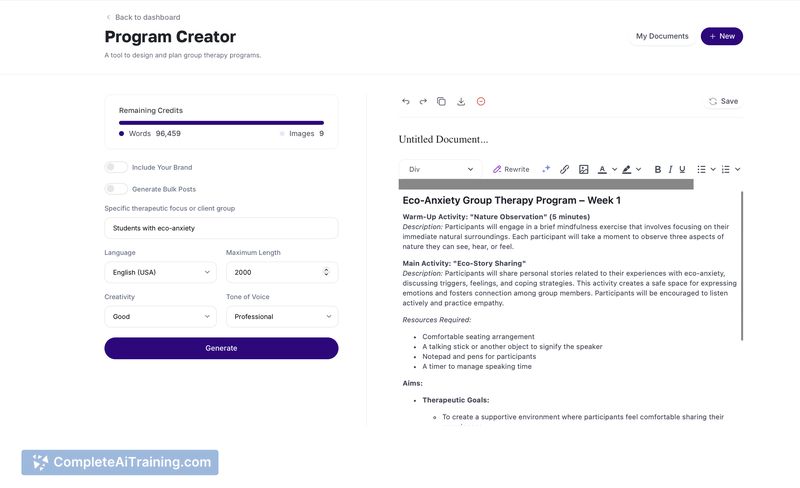
Task: Insert an image using the image icon
Action: pyautogui.click(x=584, y=169)
